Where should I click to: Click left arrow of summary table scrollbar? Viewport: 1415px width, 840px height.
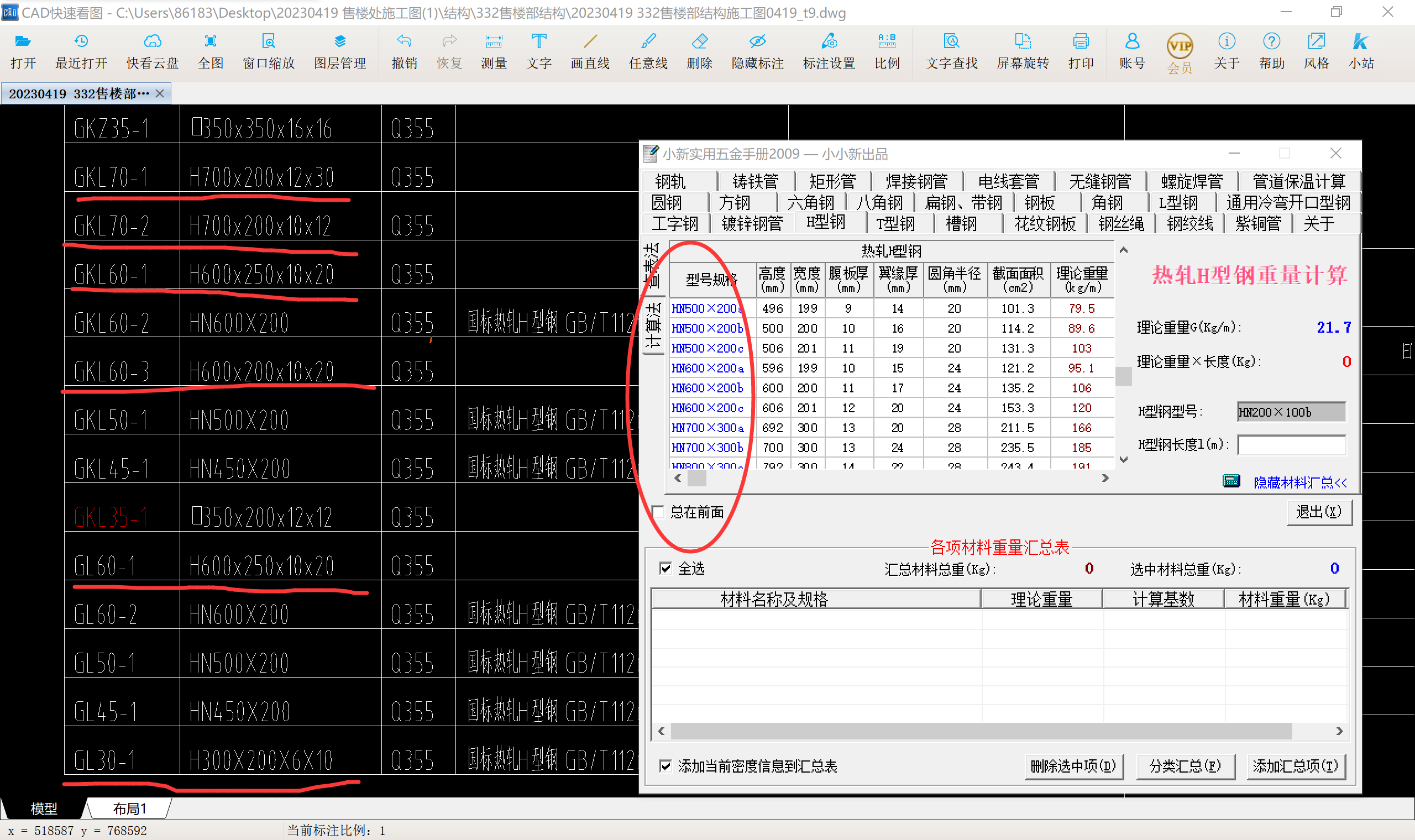(x=661, y=731)
